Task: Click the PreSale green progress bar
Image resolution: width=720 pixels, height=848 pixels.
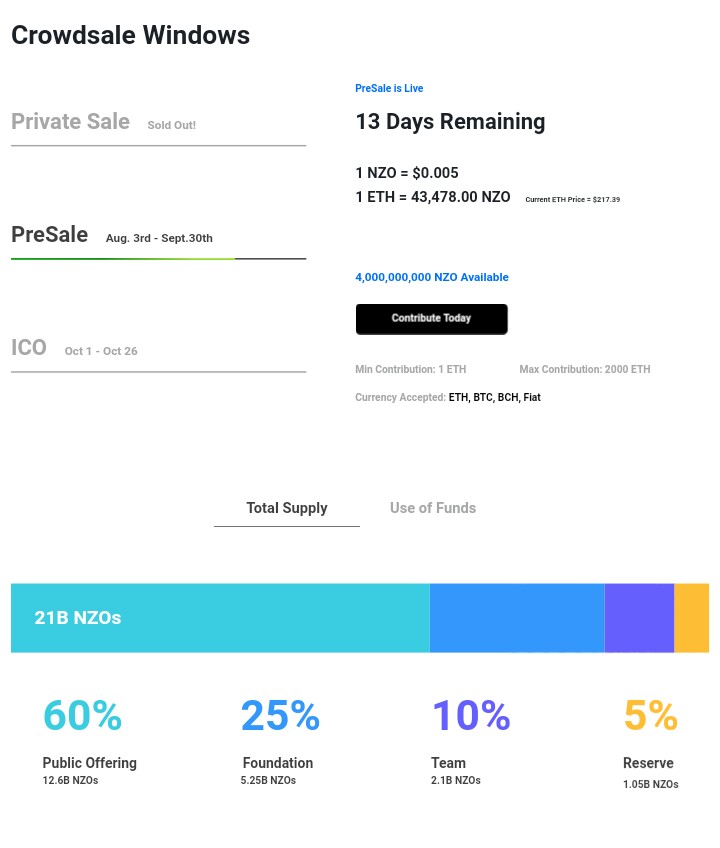Action: click(x=123, y=259)
